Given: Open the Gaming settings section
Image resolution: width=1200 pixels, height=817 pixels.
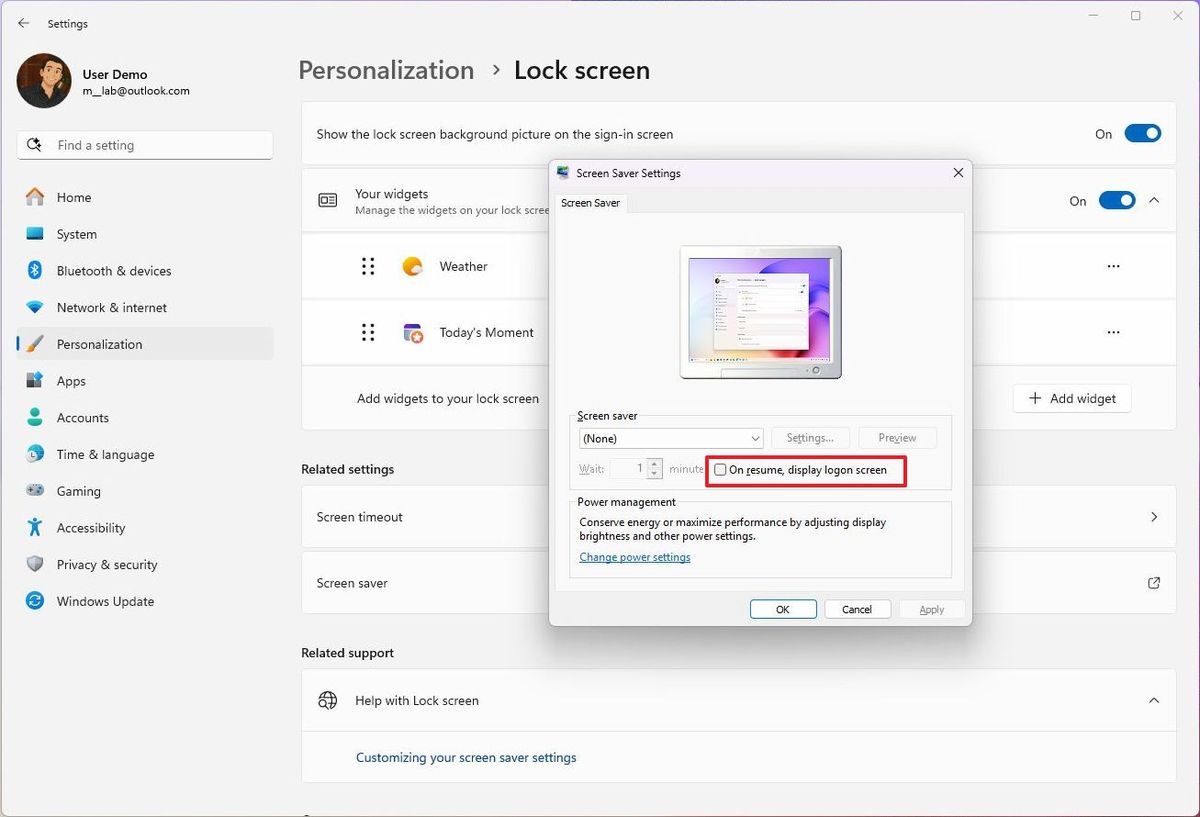Looking at the screenshot, I should pos(76,491).
